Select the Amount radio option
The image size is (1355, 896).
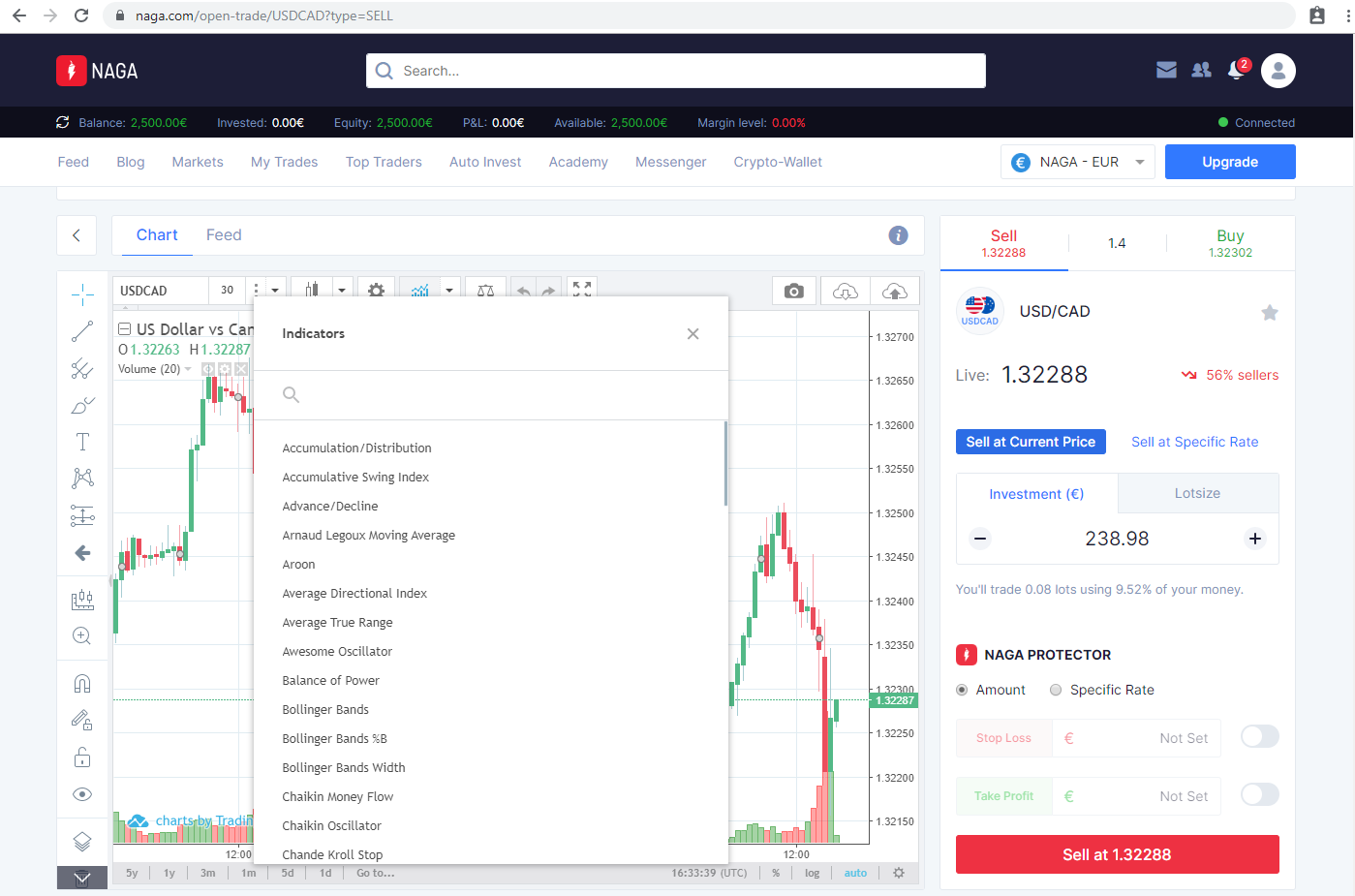coord(962,690)
